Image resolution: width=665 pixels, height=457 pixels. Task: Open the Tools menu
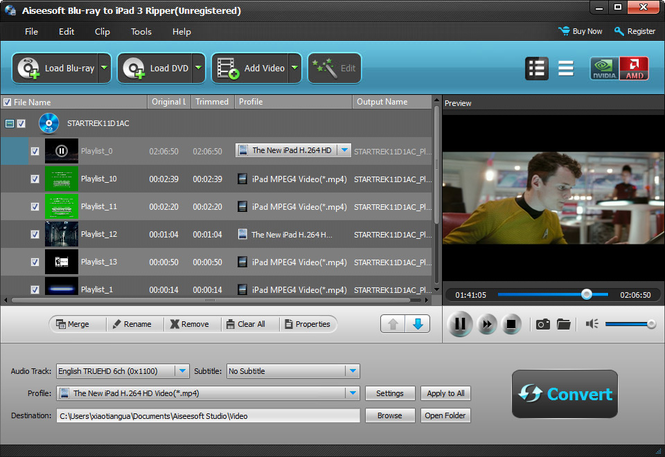(141, 32)
